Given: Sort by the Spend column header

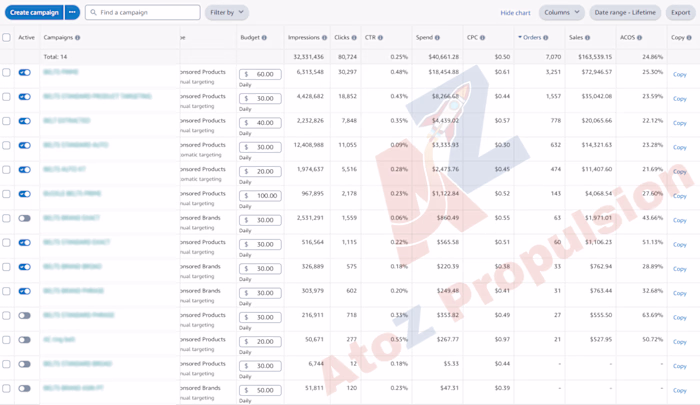Looking at the screenshot, I should coord(424,38).
